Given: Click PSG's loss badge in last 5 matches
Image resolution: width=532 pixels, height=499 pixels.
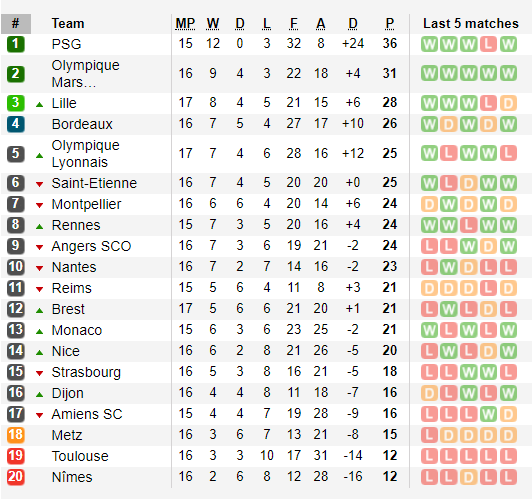Looking at the screenshot, I should click(x=488, y=44).
